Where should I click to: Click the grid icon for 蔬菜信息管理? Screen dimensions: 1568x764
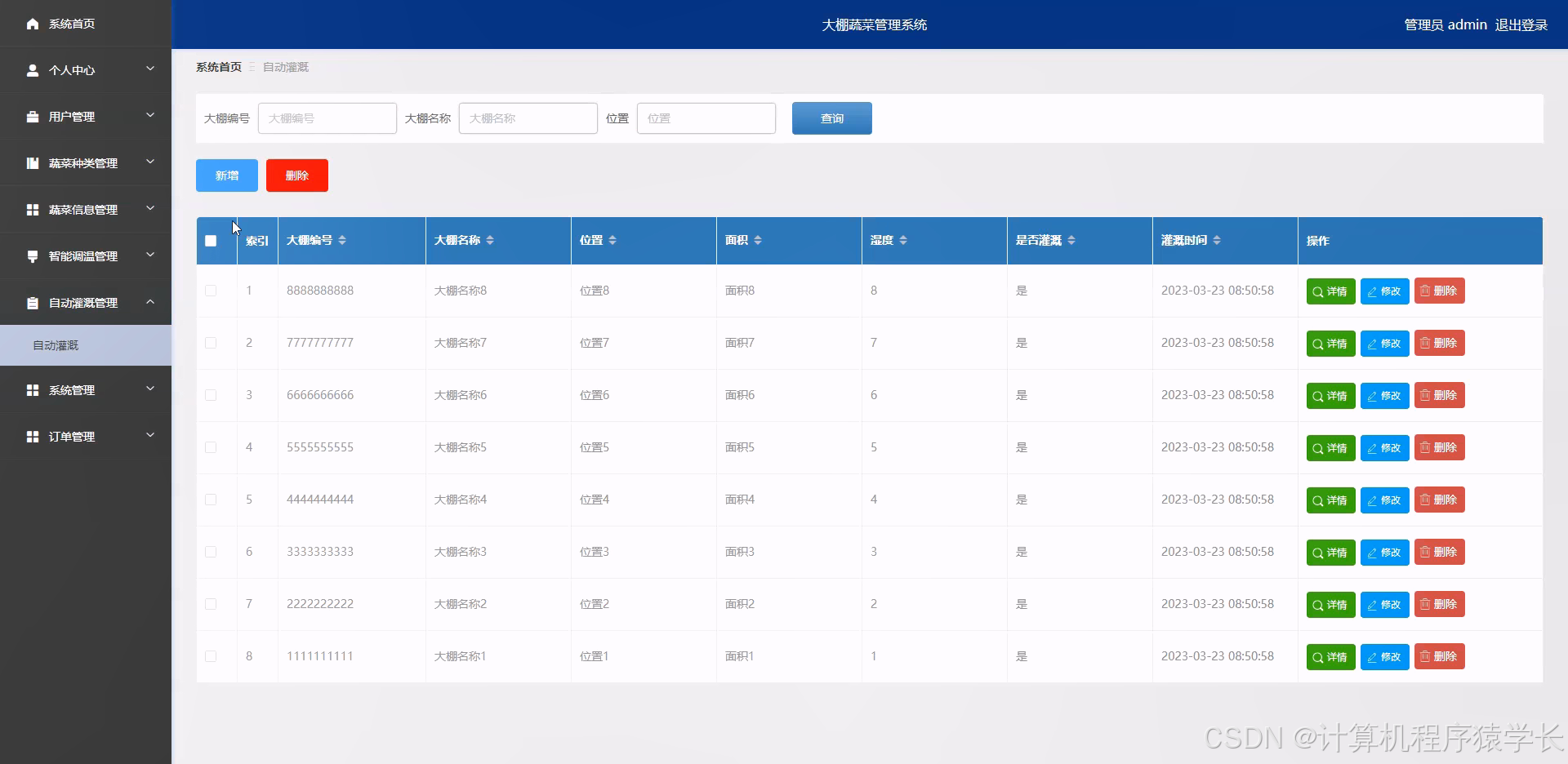pos(33,210)
